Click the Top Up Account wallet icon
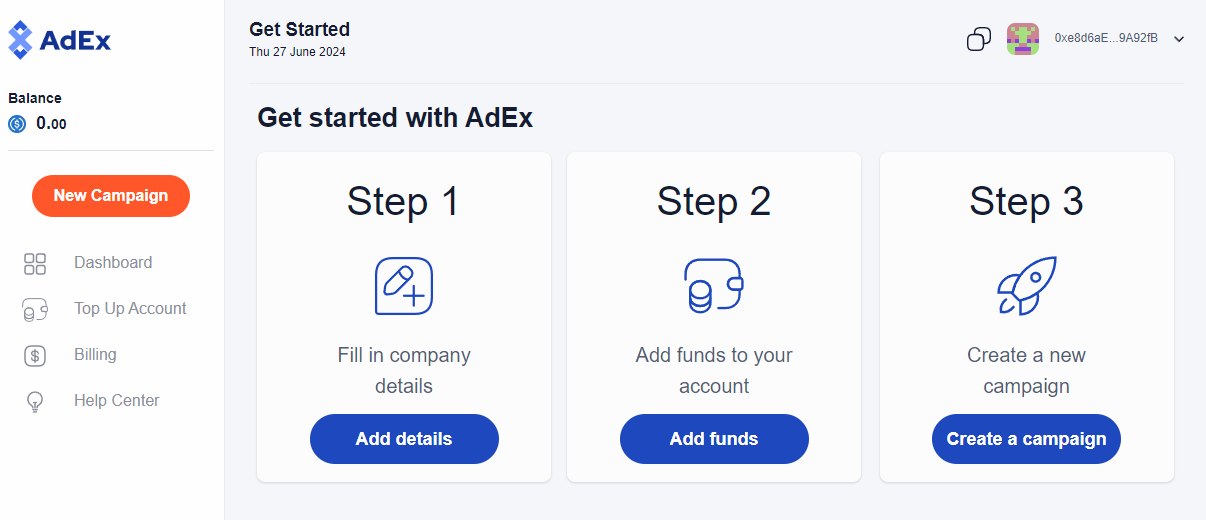1206x520 pixels. (35, 310)
